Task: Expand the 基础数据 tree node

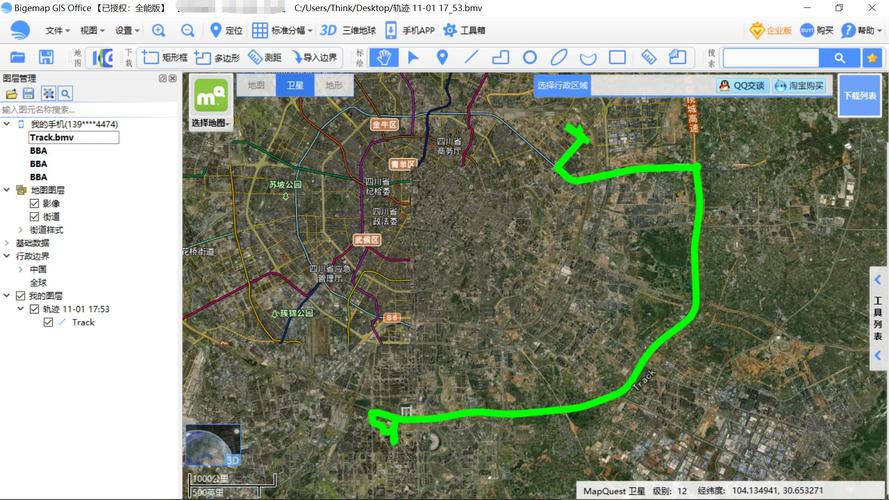Action: pos(8,243)
